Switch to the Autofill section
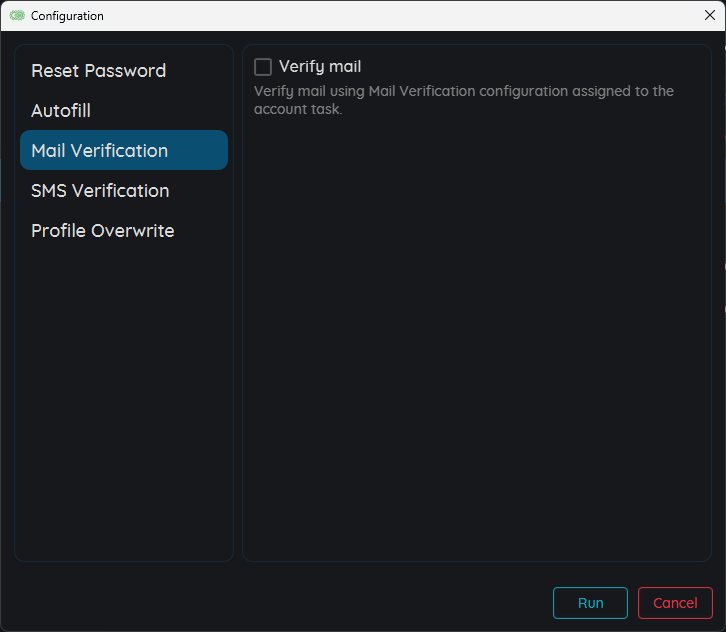Viewport: 726px width, 632px height. (x=61, y=111)
